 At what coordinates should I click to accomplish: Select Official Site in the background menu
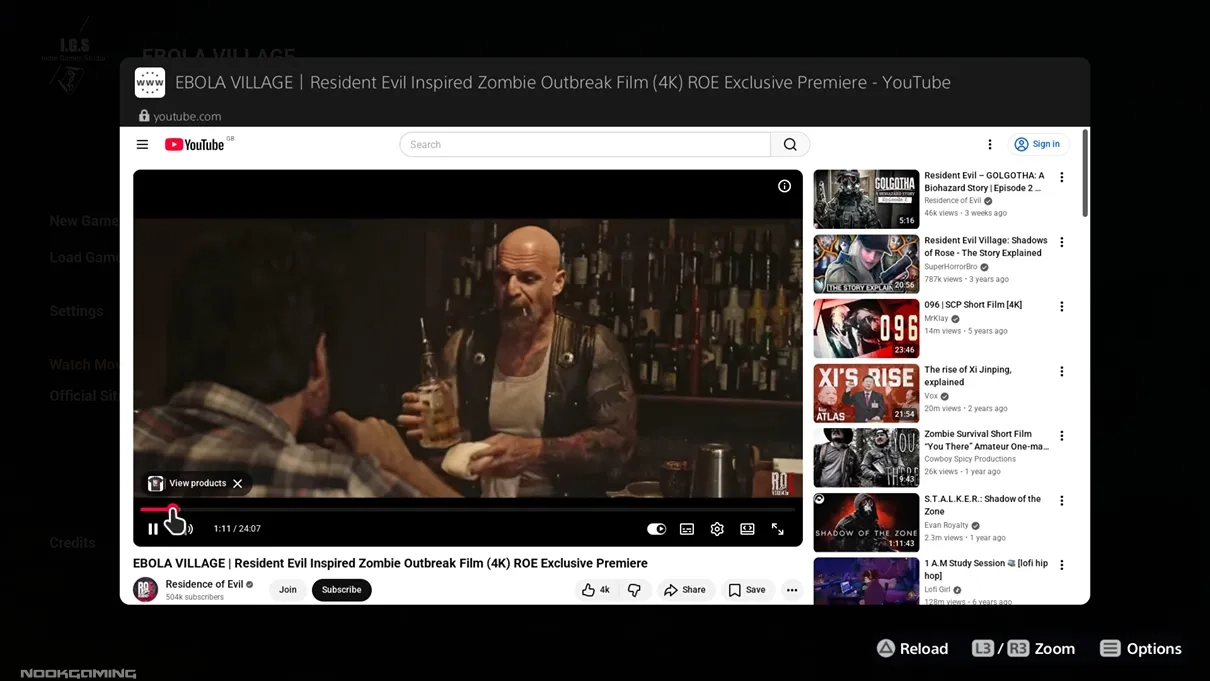tap(84, 396)
